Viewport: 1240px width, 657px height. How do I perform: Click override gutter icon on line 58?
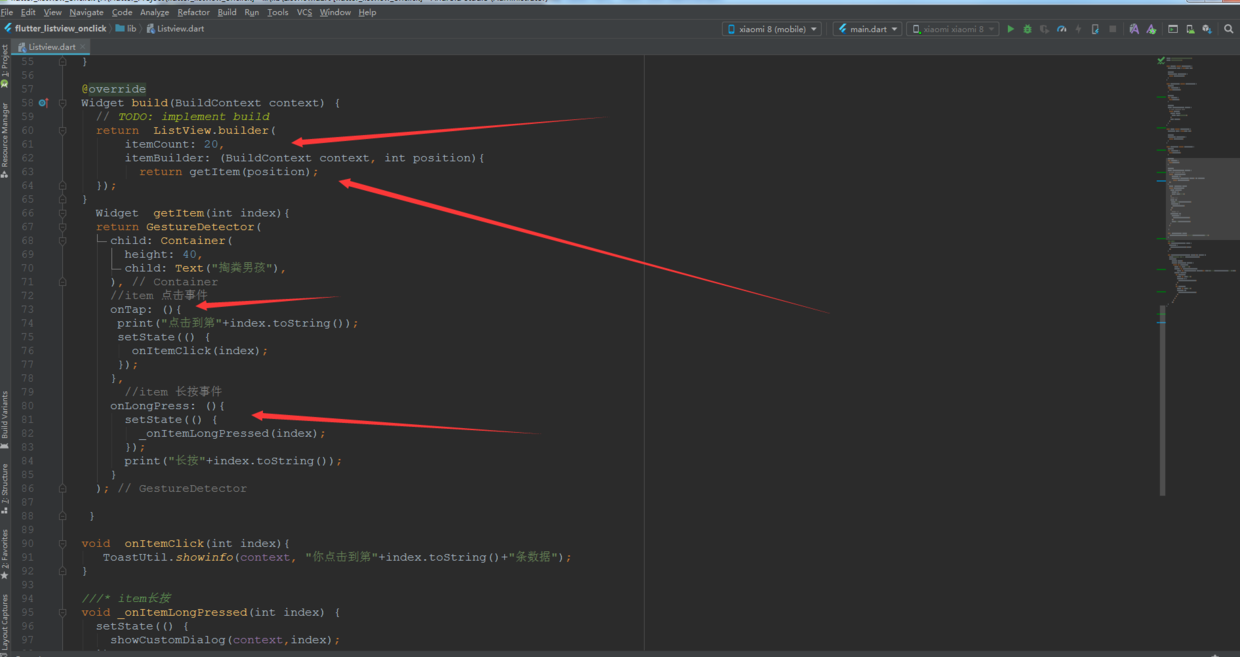43,102
